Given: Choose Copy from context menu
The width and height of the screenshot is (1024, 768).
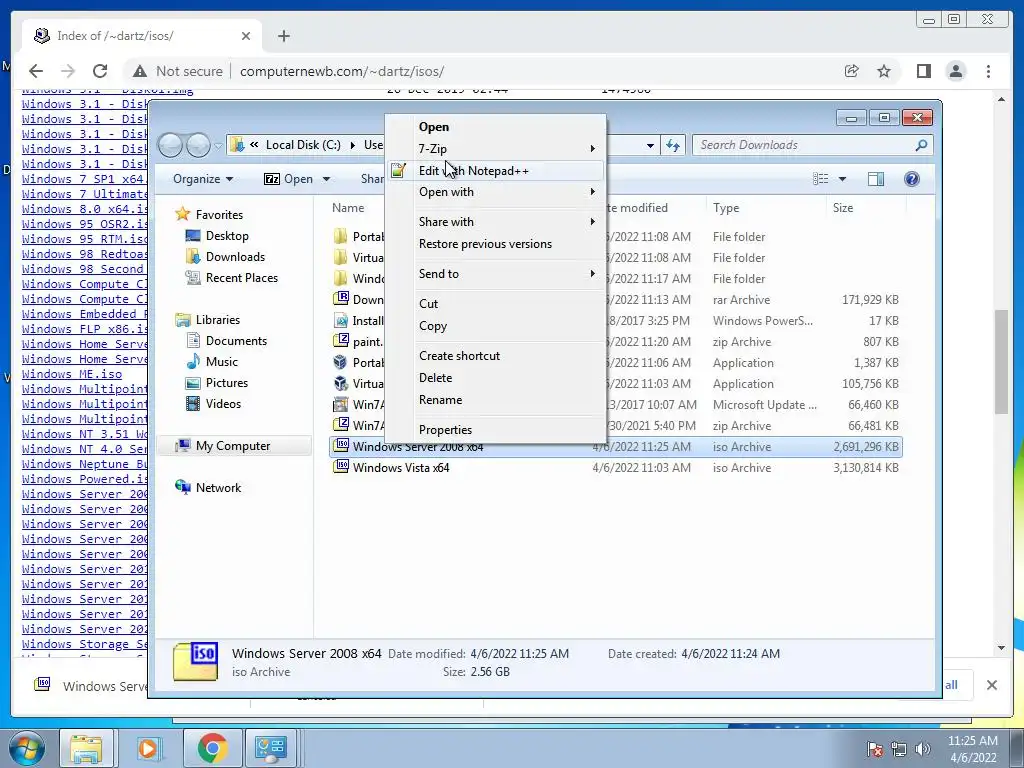Looking at the screenshot, I should (x=495, y=326).
